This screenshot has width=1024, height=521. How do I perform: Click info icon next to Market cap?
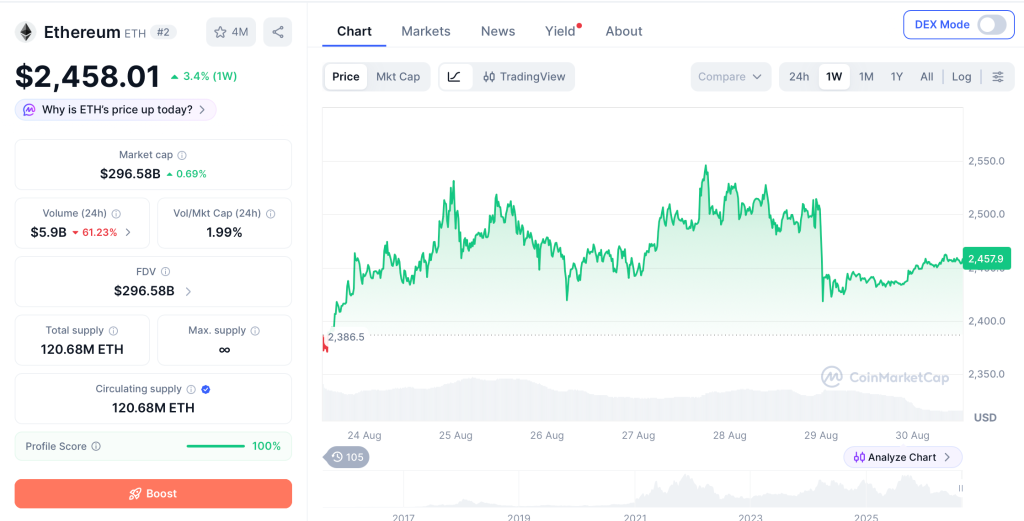[182, 155]
